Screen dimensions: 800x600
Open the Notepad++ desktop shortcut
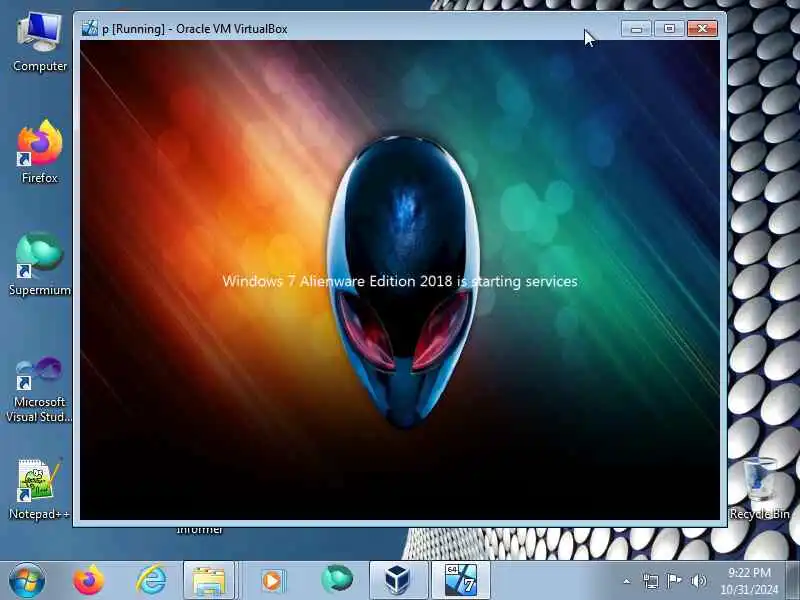pyautogui.click(x=39, y=489)
